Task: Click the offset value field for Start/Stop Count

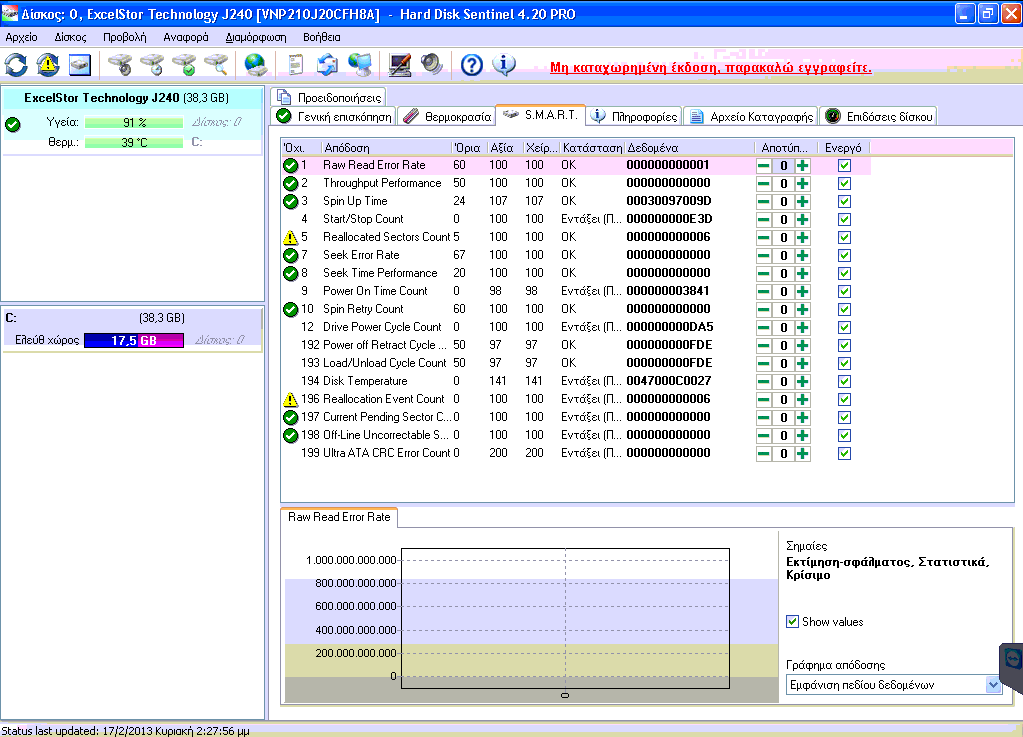Action: click(783, 220)
